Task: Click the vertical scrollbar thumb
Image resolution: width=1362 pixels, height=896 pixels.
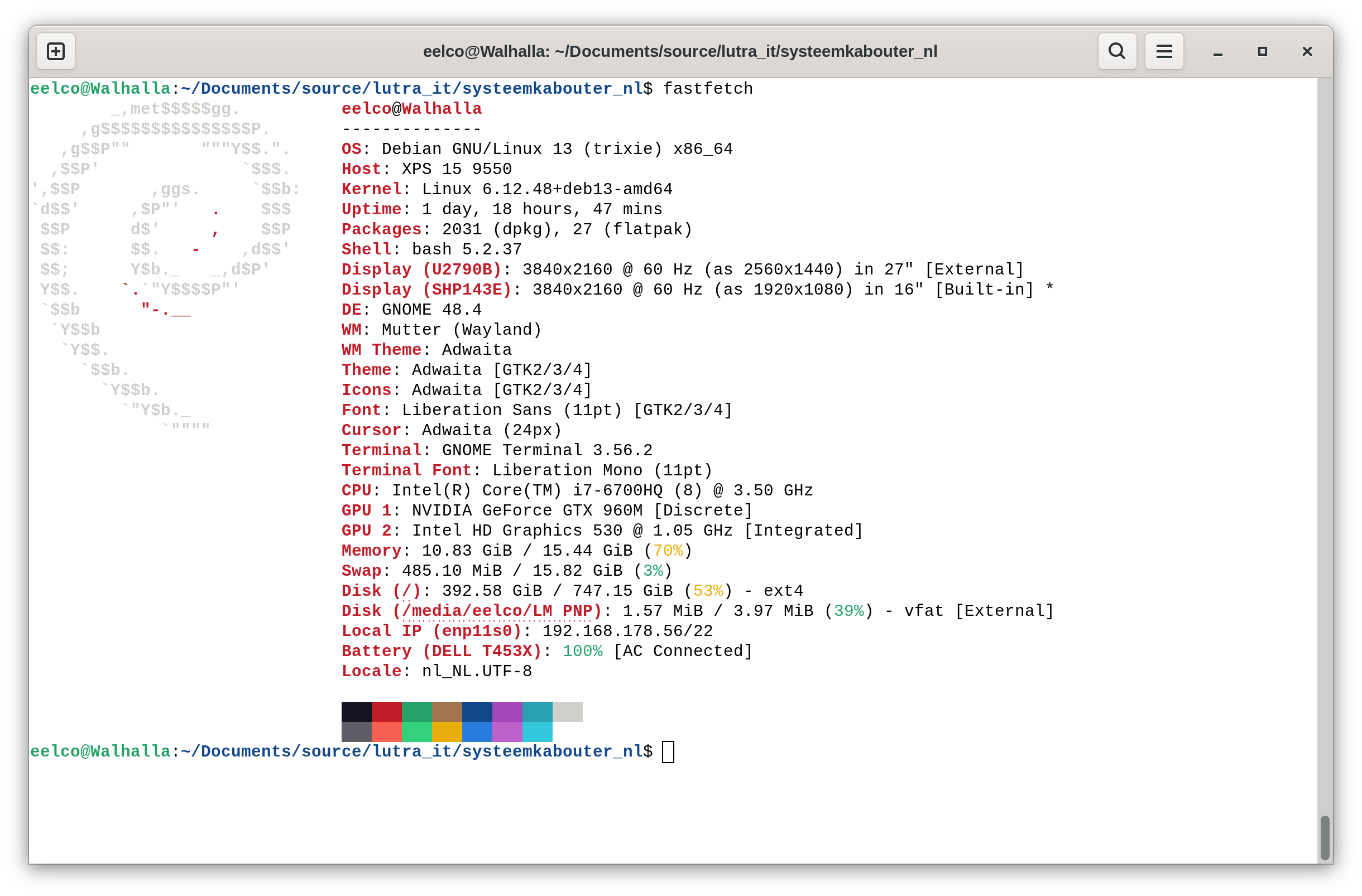Action: click(x=1324, y=837)
